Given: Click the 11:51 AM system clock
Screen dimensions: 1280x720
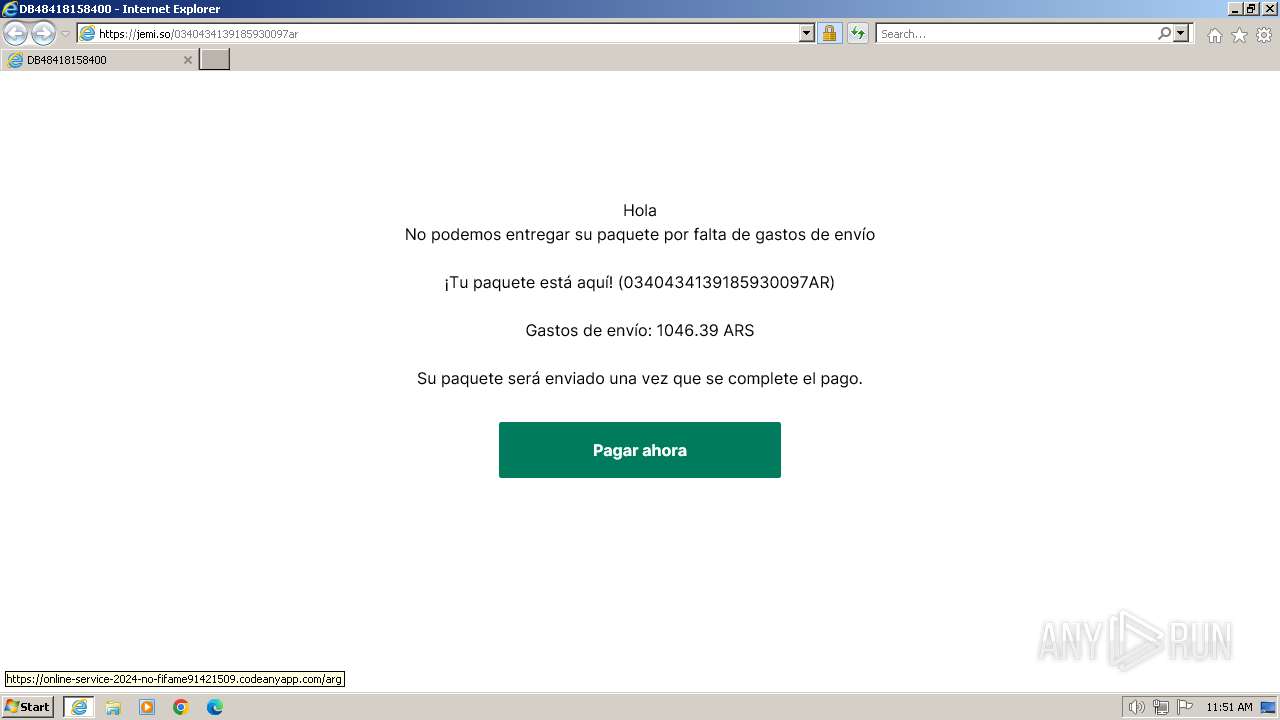Looking at the screenshot, I should (1229, 707).
